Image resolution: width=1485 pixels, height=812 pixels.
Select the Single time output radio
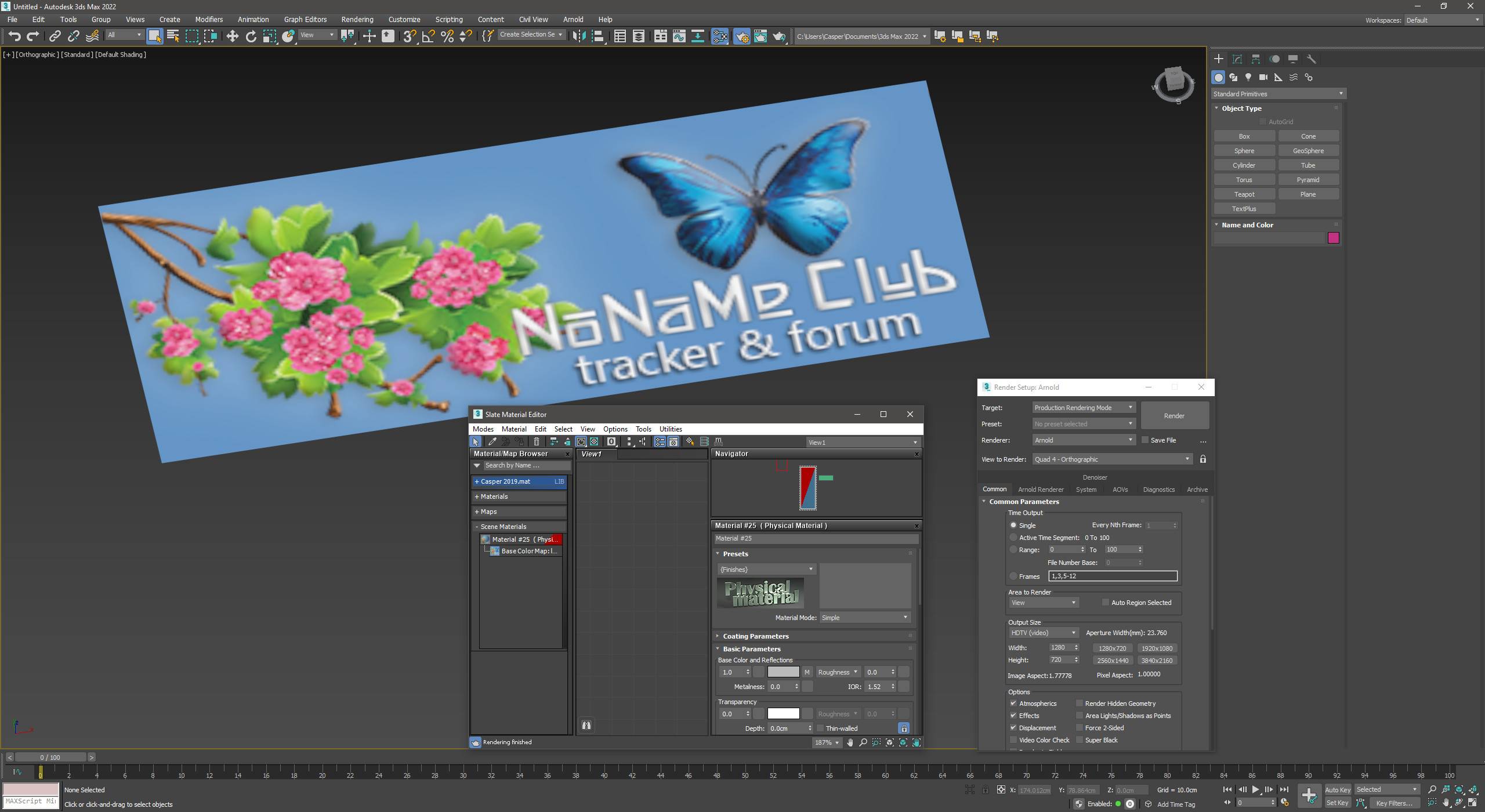click(1013, 525)
